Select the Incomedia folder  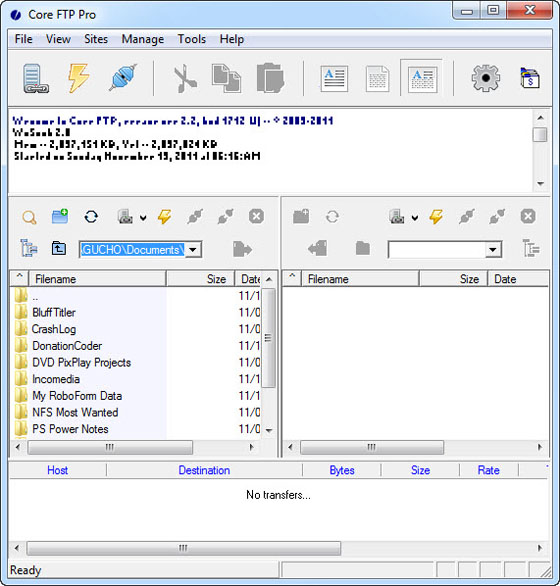(x=56, y=379)
